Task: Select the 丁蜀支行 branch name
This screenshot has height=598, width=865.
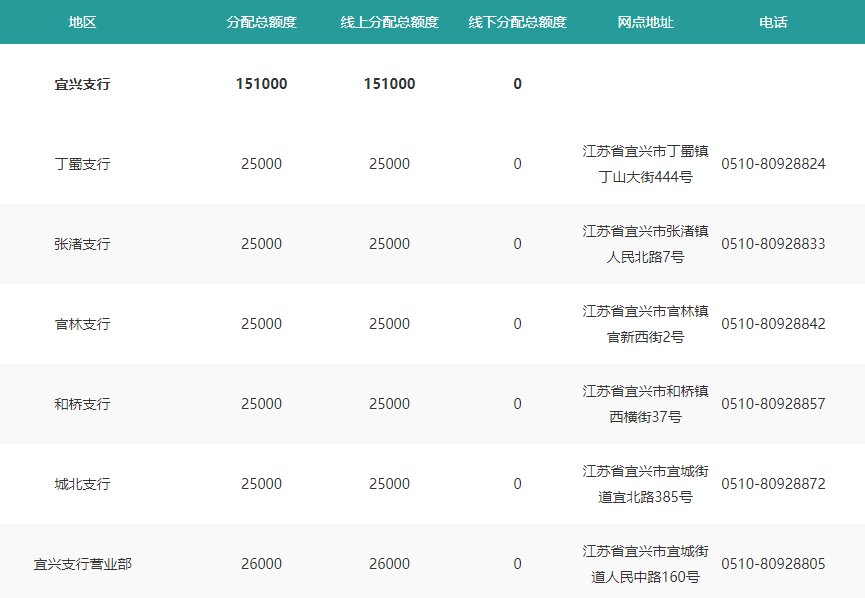Action: tap(82, 164)
